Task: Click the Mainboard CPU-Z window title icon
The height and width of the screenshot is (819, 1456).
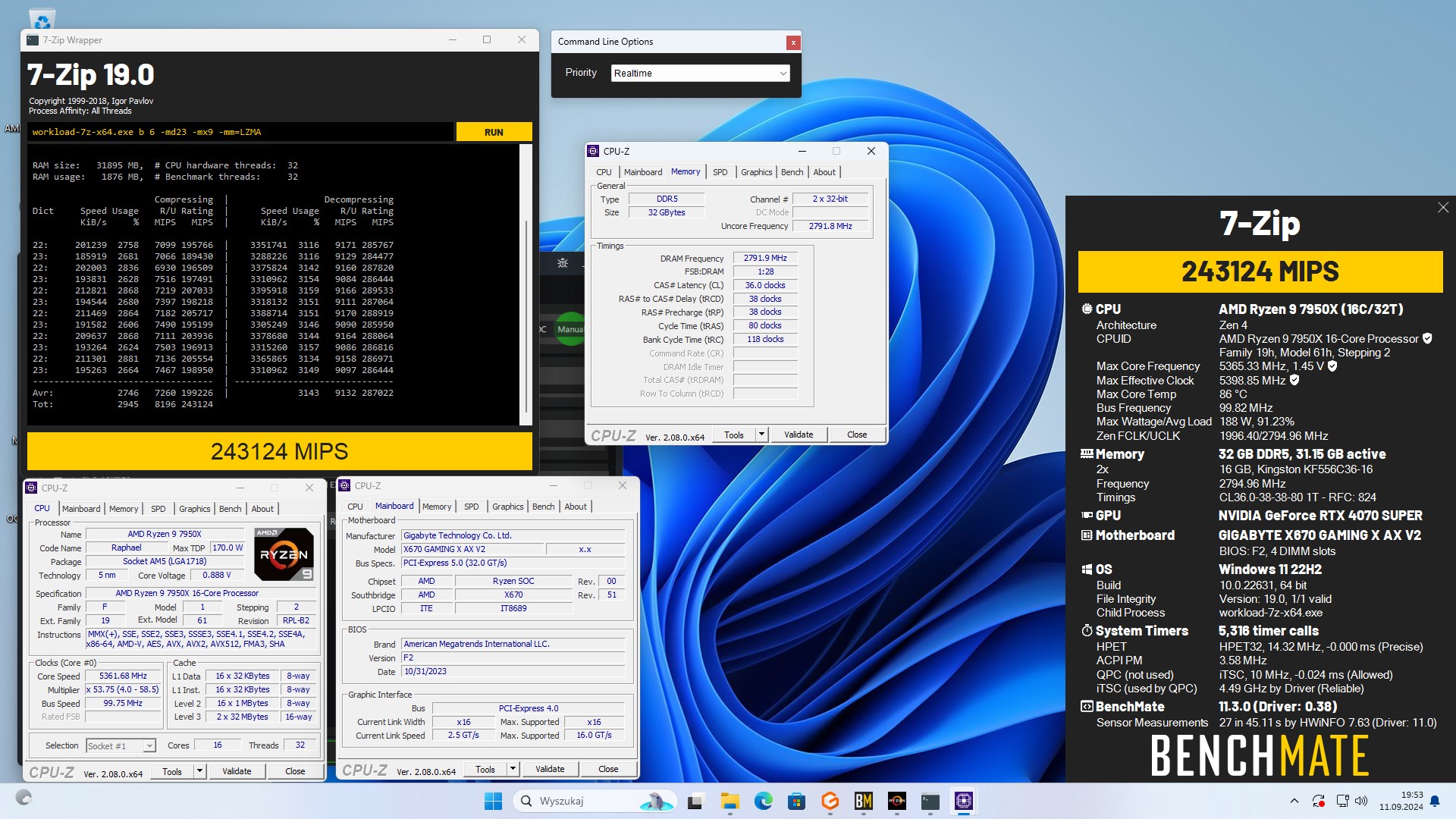Action: click(x=345, y=485)
